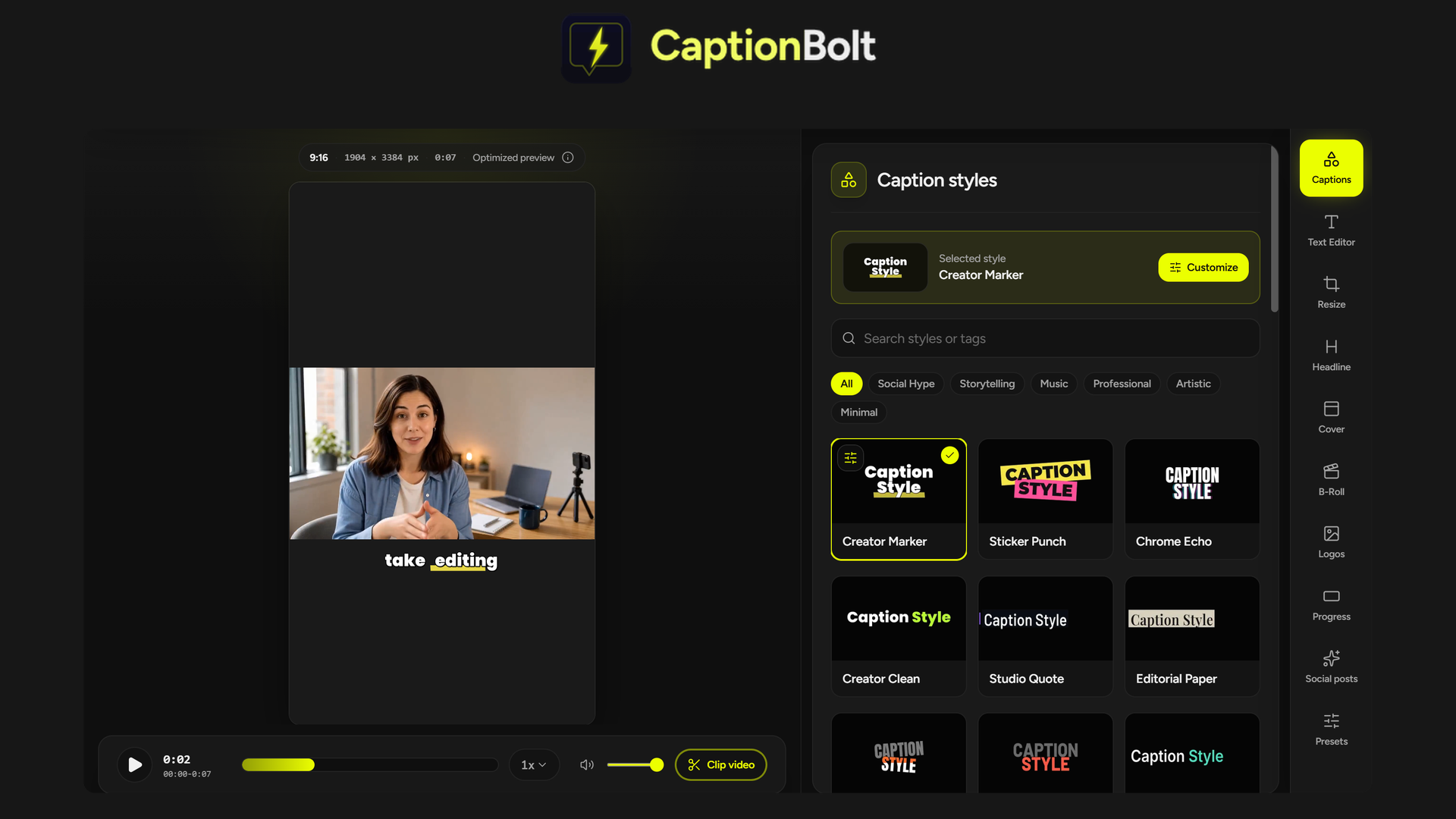Filter styles by Professional tag
Screen dimensions: 1456x819
click(1122, 384)
